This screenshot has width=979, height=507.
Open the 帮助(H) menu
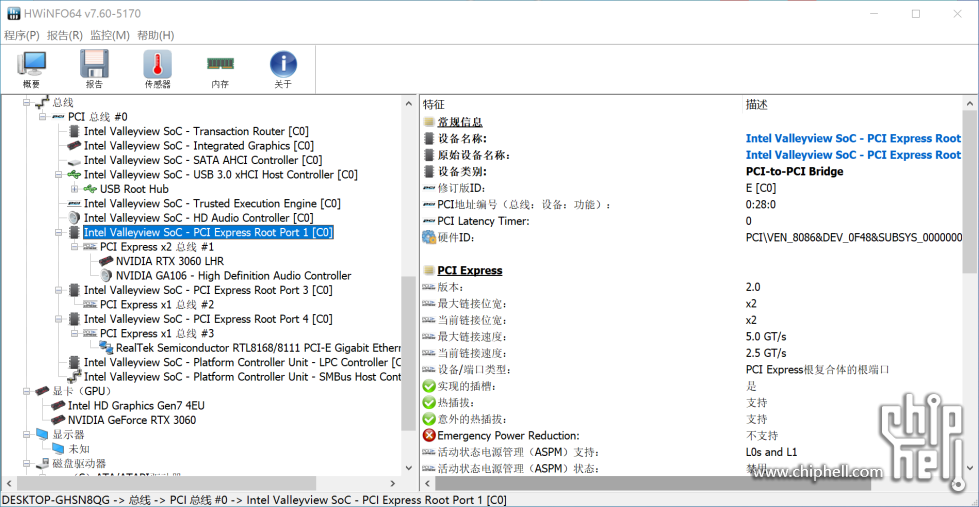coord(155,36)
